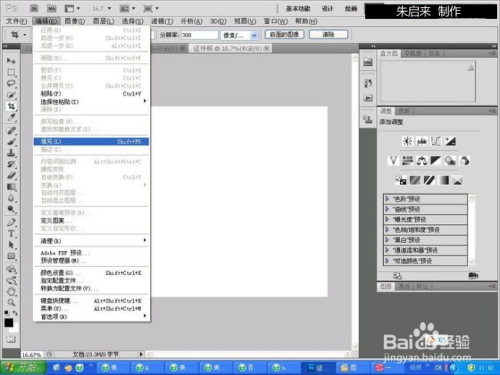This screenshot has width=500, height=375.
Task: Click the histogram cached data warning icon
Action: tap(471, 68)
